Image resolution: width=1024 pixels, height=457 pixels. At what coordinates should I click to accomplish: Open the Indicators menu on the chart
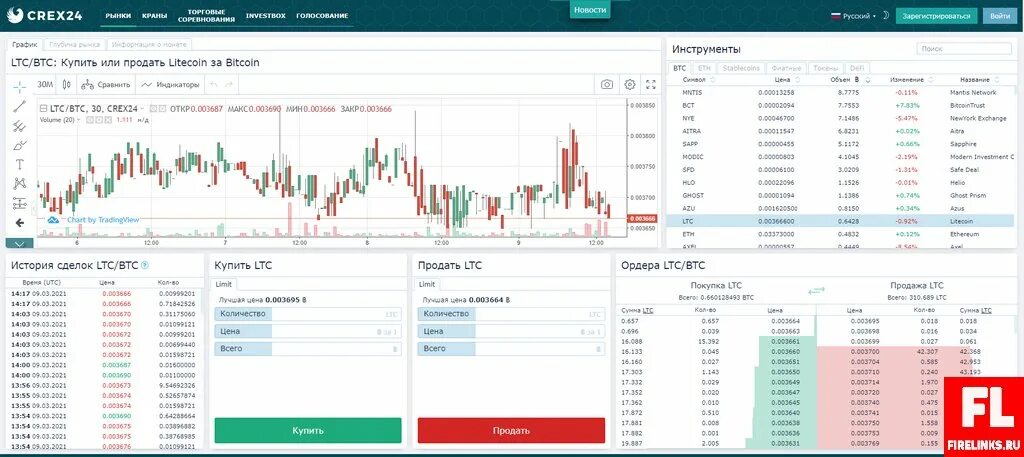[170, 84]
